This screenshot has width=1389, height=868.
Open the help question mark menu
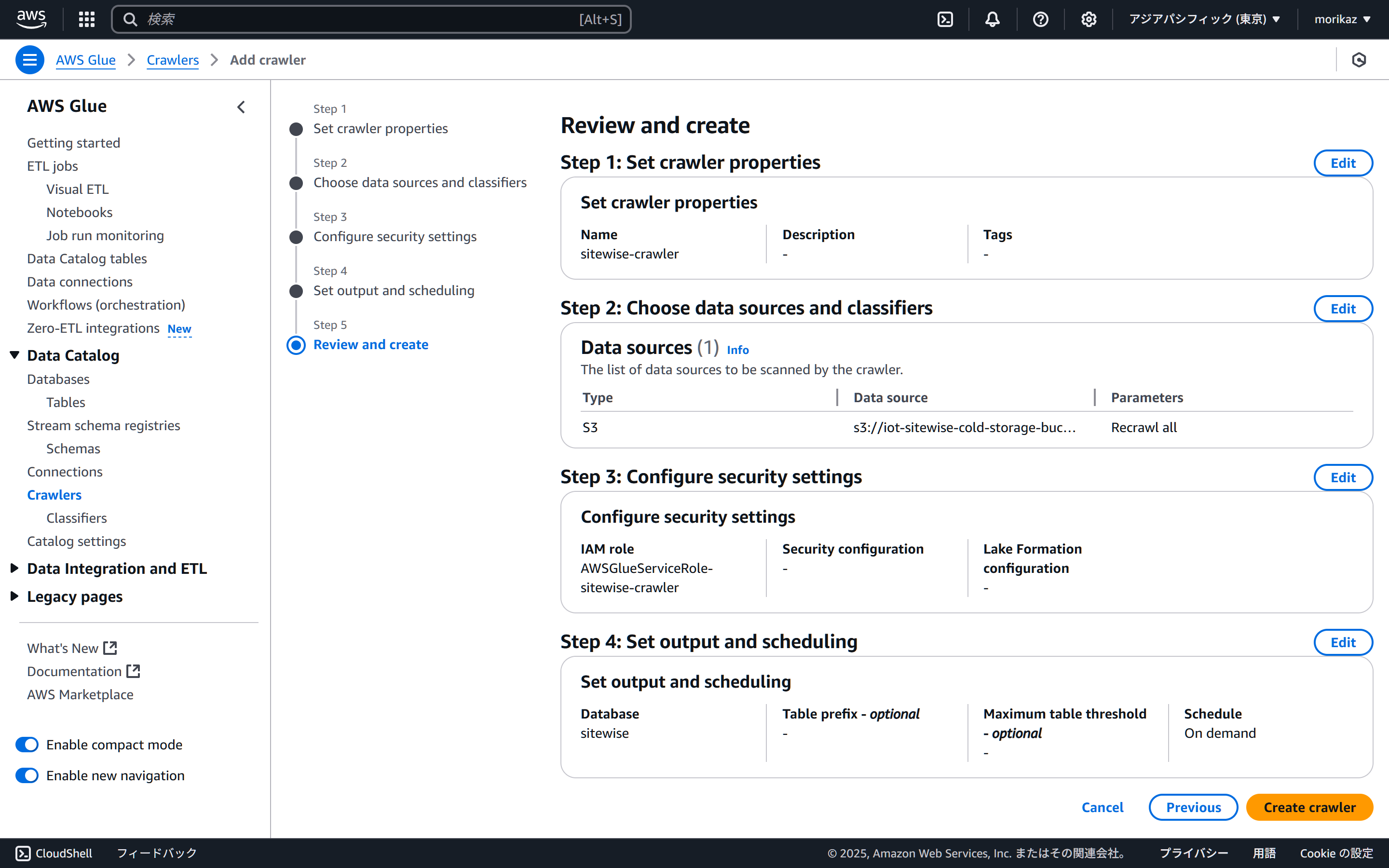pos(1040,19)
